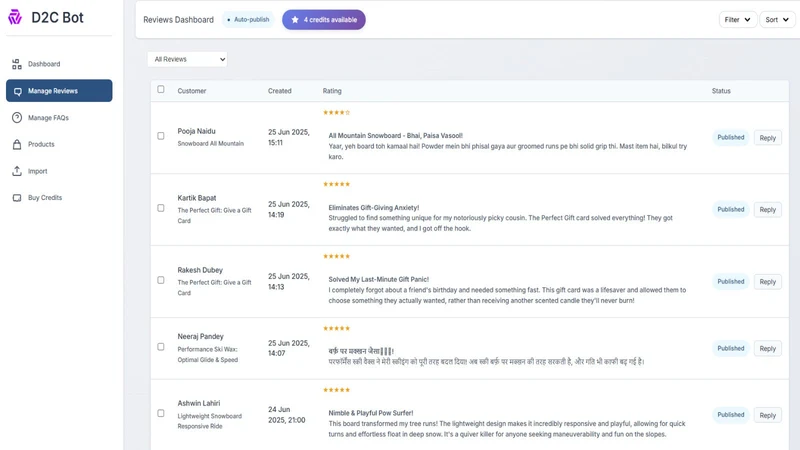The width and height of the screenshot is (800, 450).
Task: Open the Import page
Action: coord(59,171)
